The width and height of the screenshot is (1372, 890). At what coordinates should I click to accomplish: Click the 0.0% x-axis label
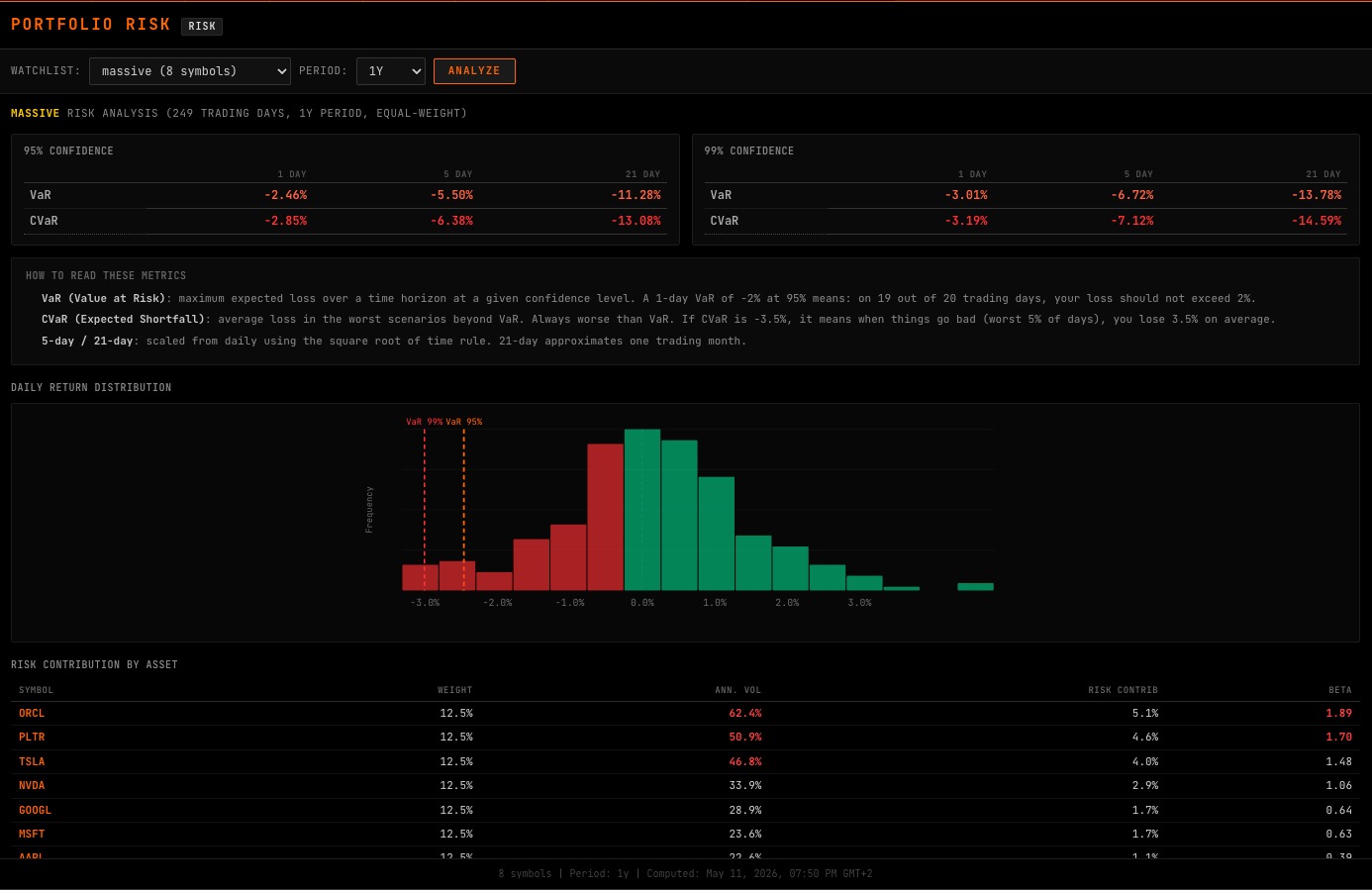point(642,603)
